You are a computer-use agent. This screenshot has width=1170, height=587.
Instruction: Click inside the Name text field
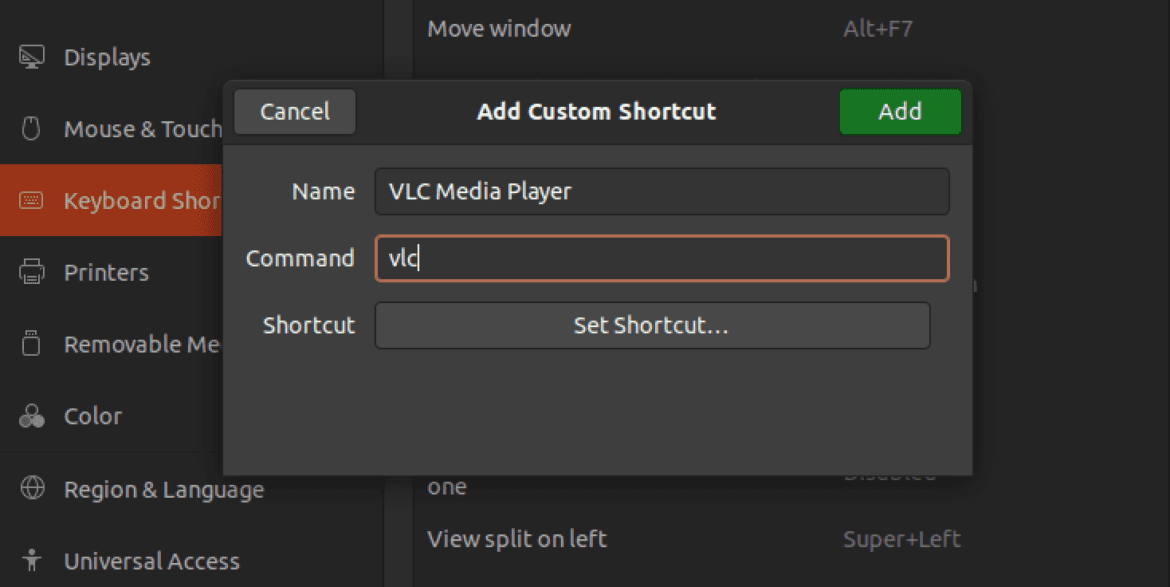[x=661, y=191]
